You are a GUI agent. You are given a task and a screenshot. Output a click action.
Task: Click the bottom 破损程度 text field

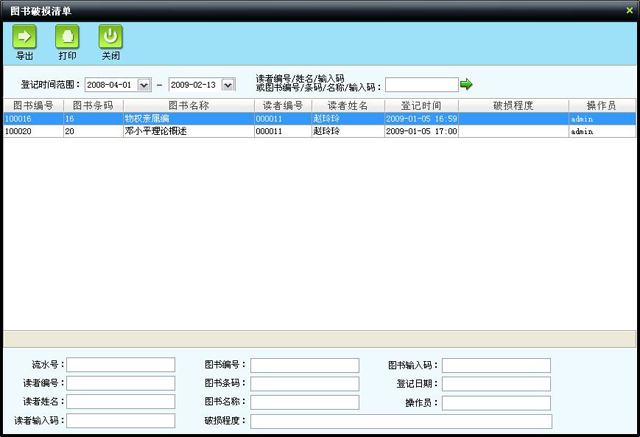[400, 421]
